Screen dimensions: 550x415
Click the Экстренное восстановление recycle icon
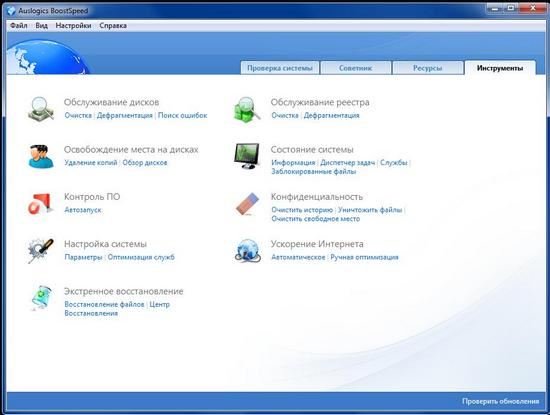click(41, 298)
